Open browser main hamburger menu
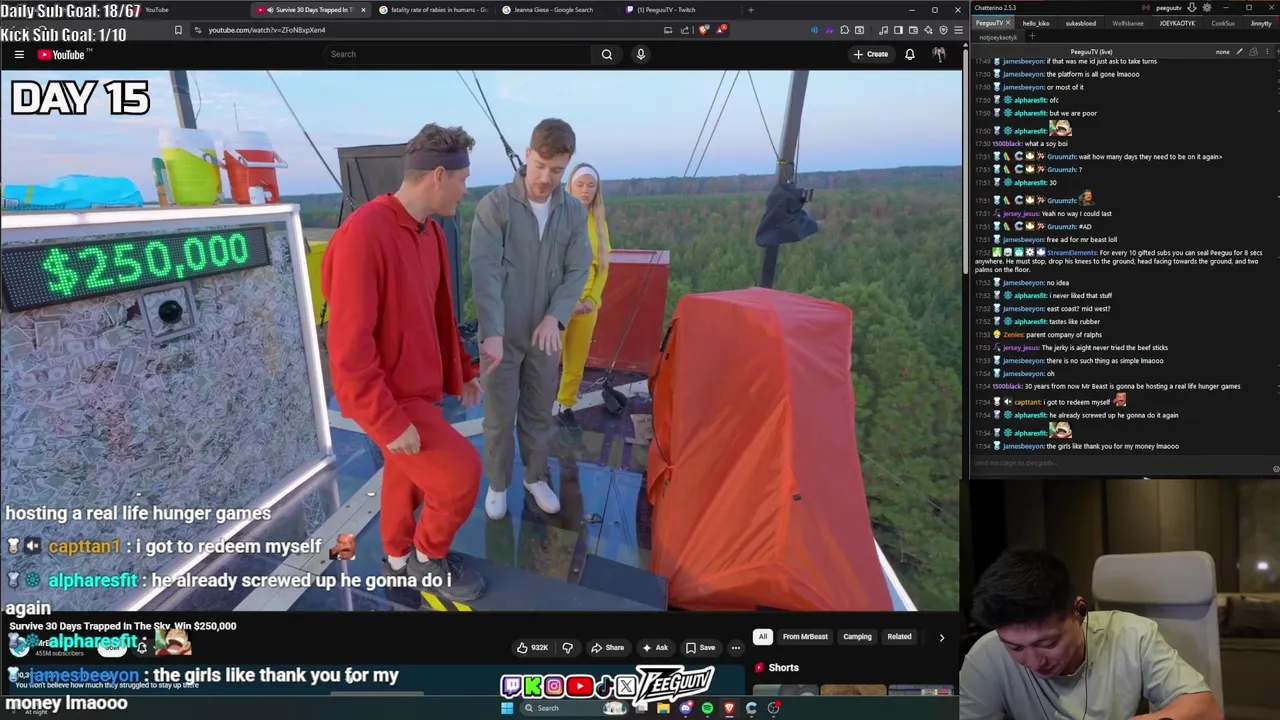 point(958,30)
